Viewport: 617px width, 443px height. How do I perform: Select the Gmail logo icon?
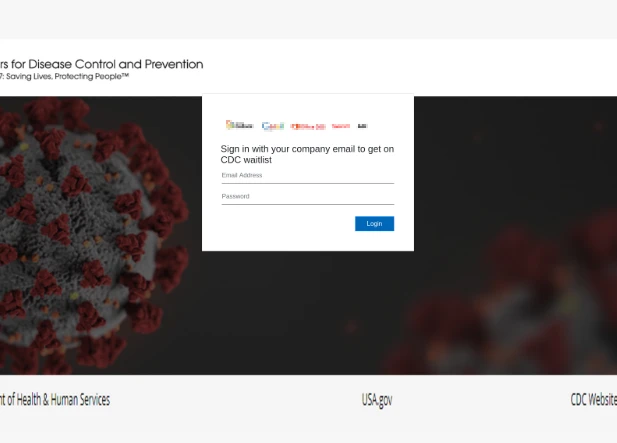(273, 126)
